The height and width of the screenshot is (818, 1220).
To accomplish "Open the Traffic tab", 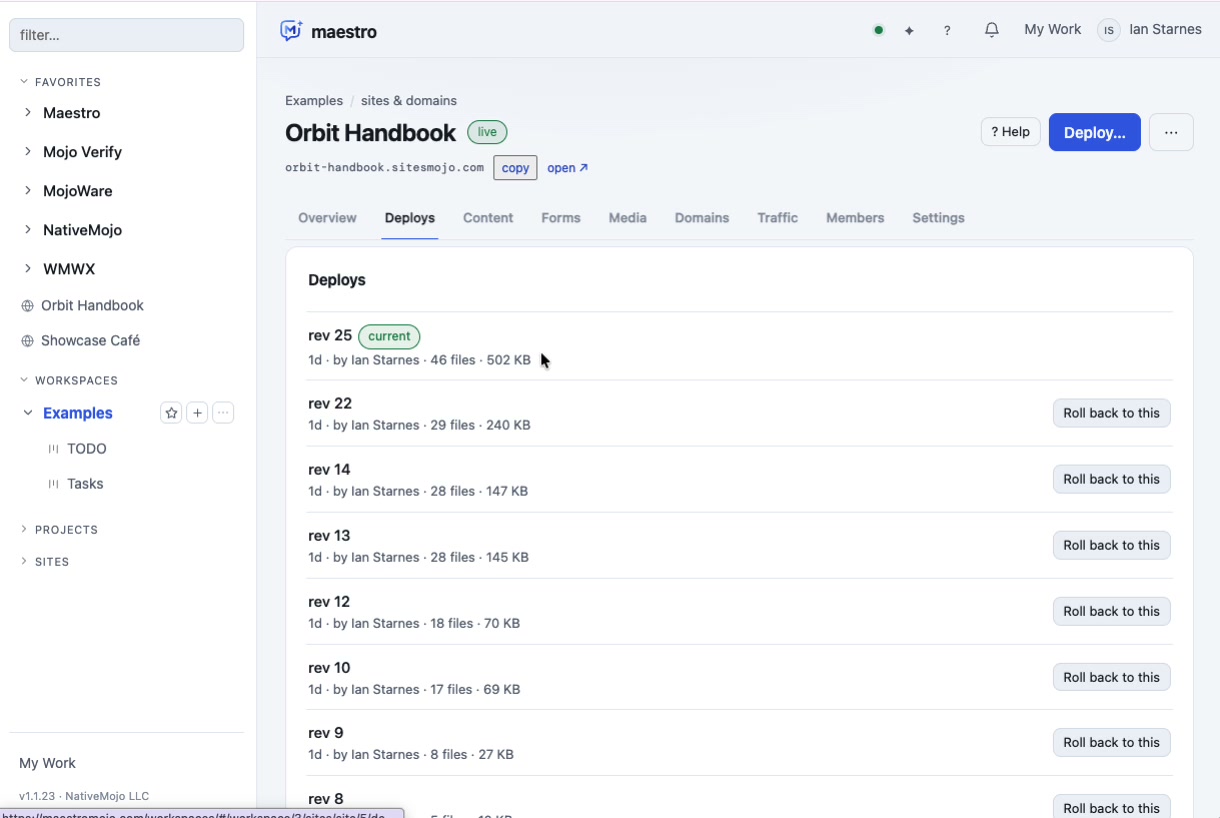I will (x=778, y=218).
